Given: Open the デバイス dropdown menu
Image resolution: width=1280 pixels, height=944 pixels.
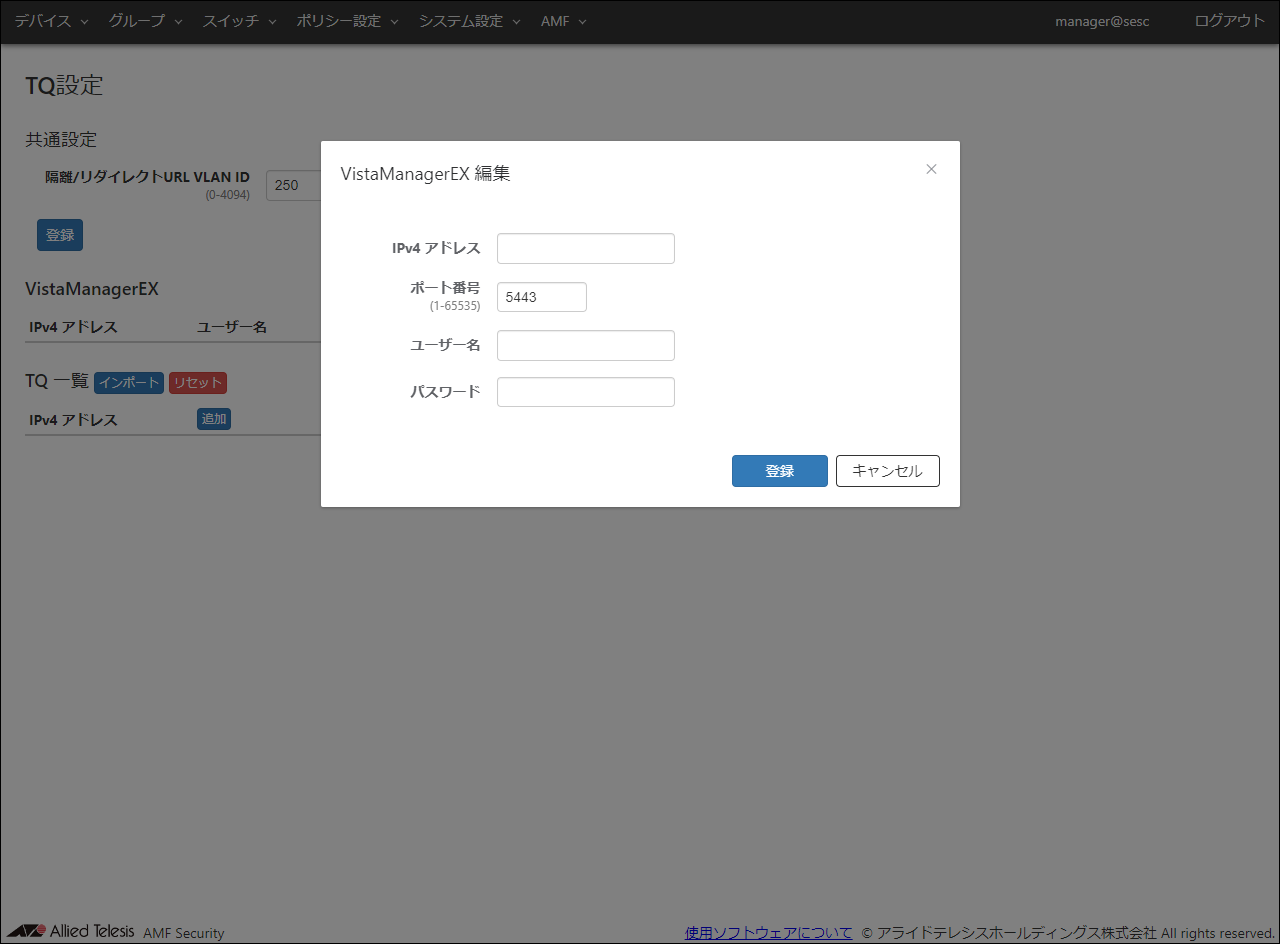Looking at the screenshot, I should point(51,21).
